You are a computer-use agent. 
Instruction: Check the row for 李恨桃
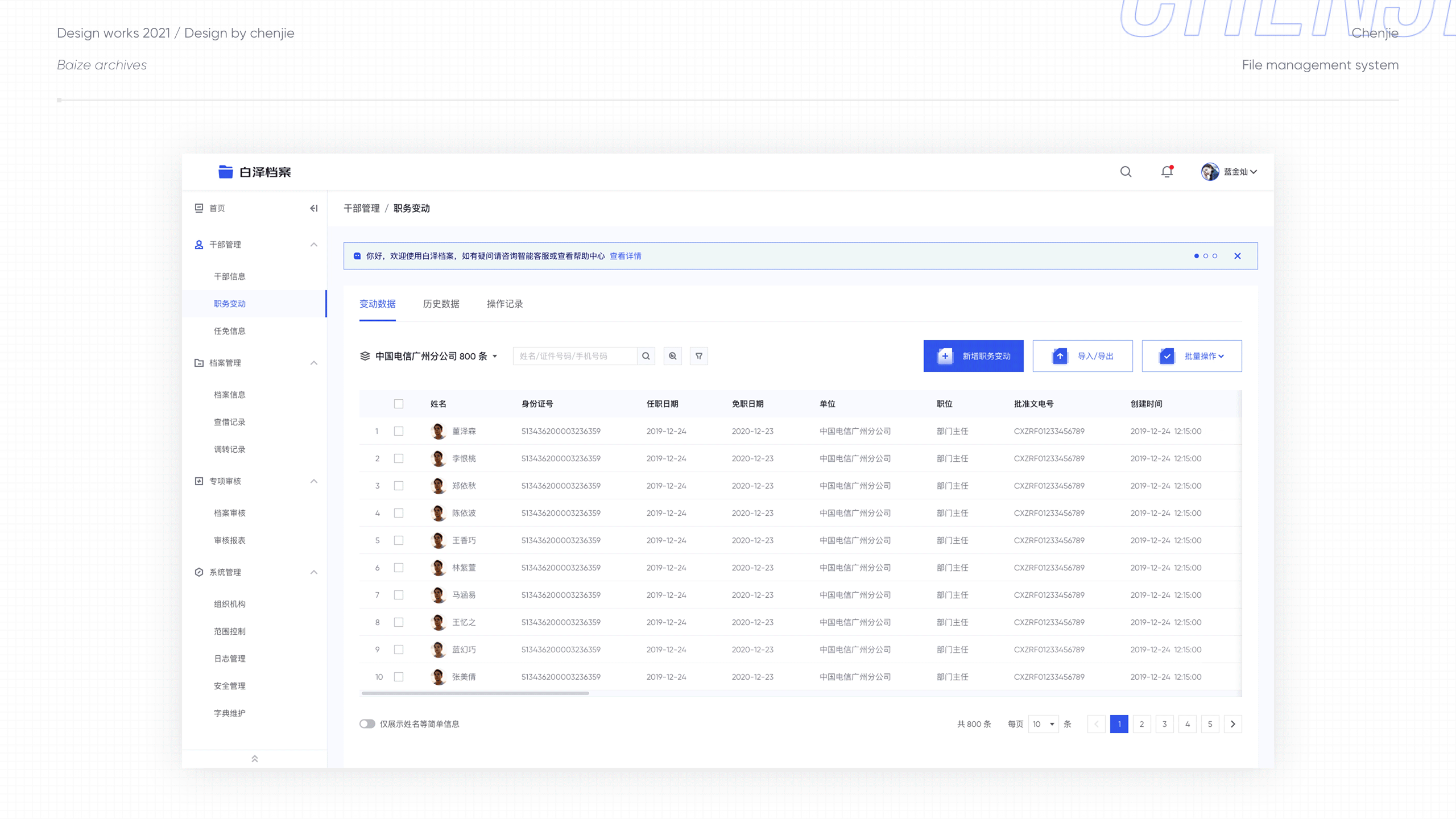pos(399,458)
